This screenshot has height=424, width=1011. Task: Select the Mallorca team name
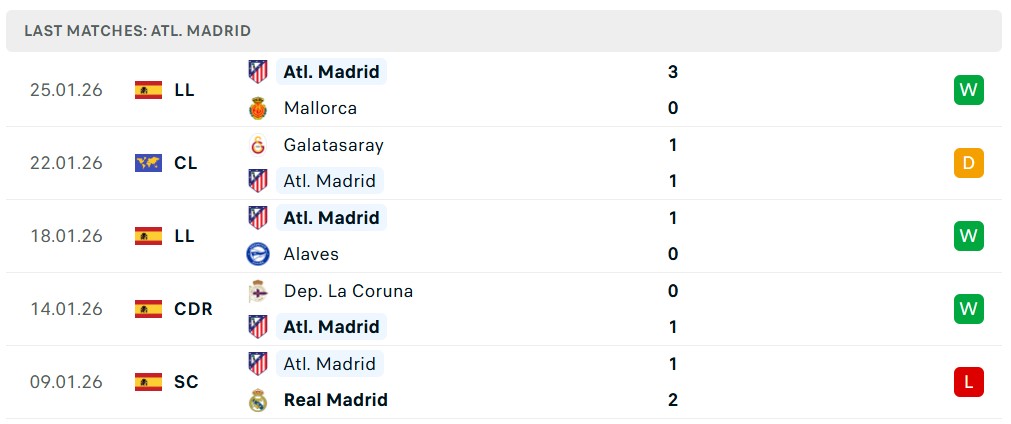pyautogui.click(x=320, y=108)
